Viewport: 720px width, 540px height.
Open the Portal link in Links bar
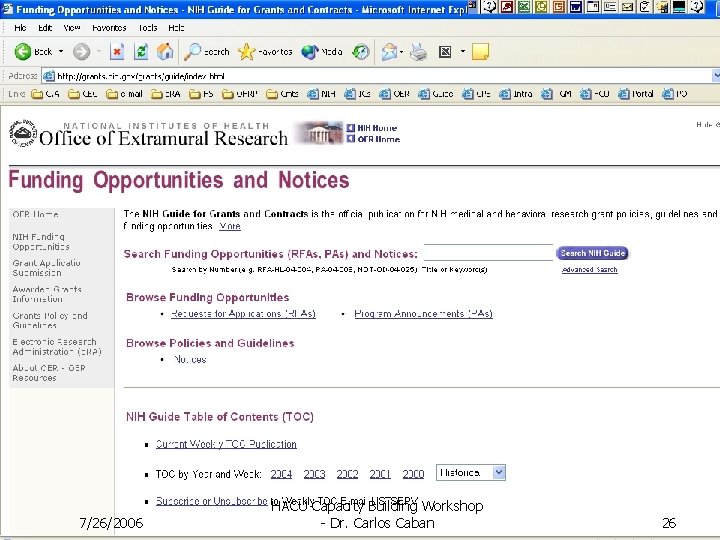636,94
